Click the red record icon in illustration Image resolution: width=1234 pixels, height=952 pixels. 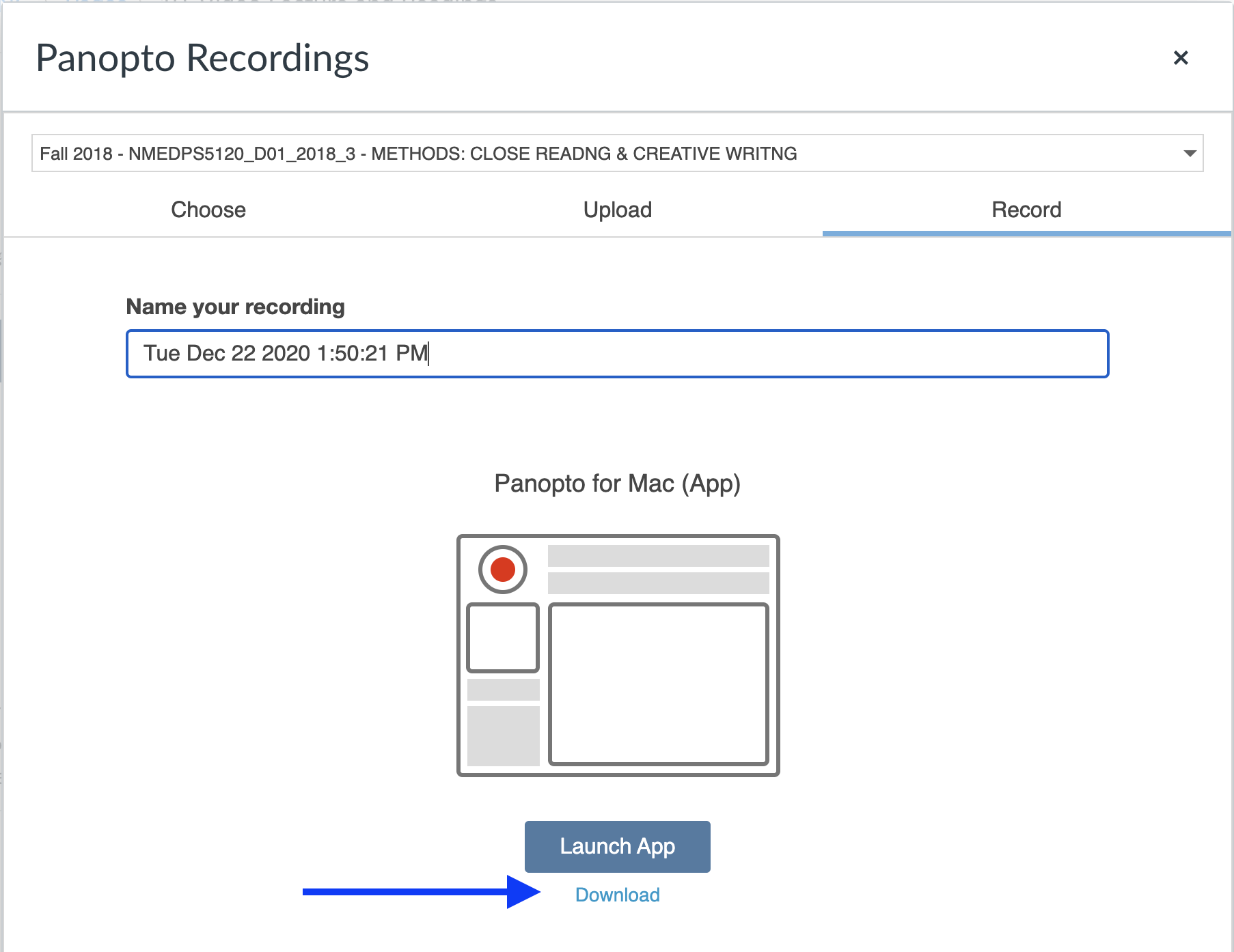pos(503,569)
